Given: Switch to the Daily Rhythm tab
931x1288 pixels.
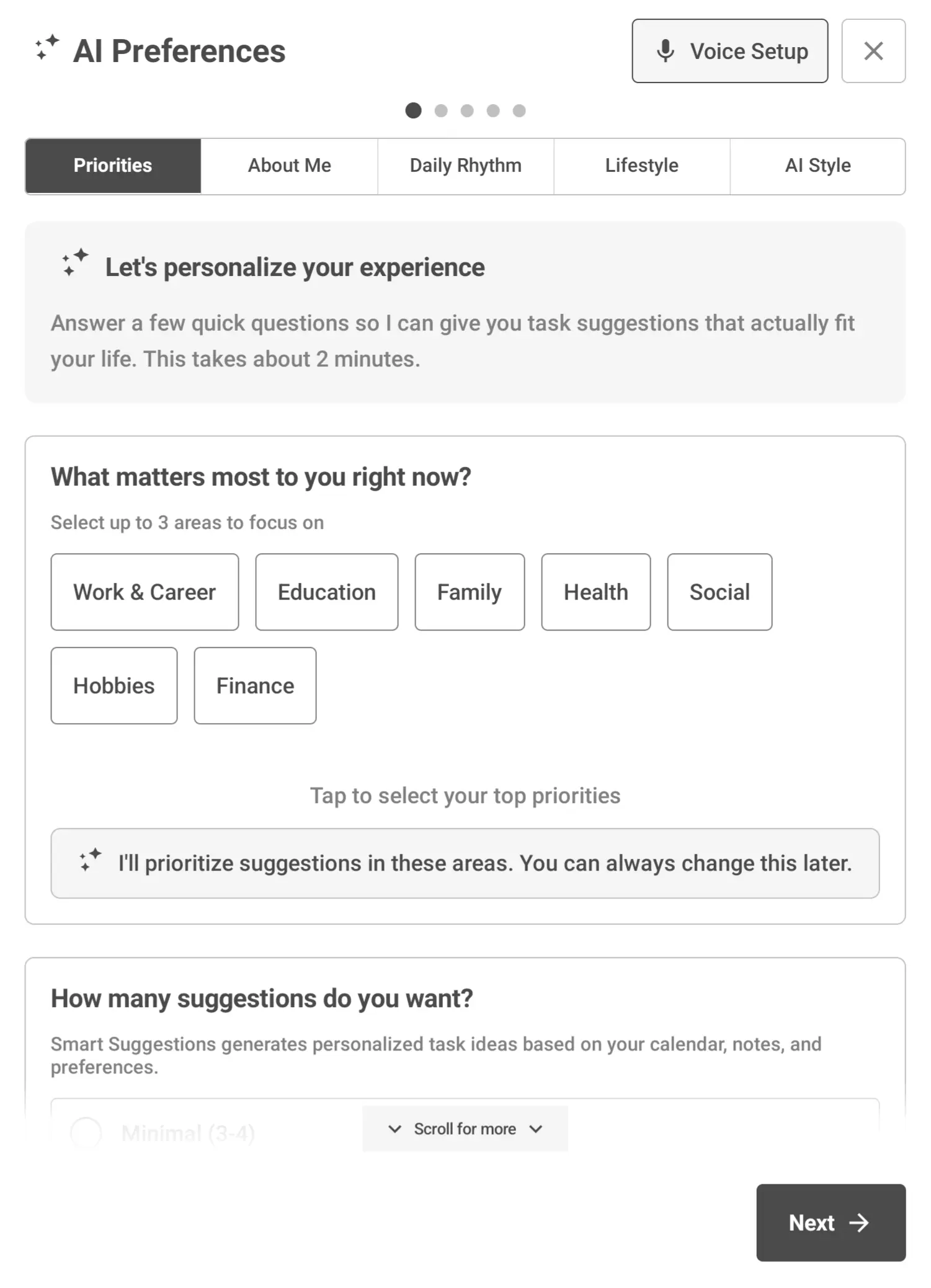Looking at the screenshot, I should point(465,165).
